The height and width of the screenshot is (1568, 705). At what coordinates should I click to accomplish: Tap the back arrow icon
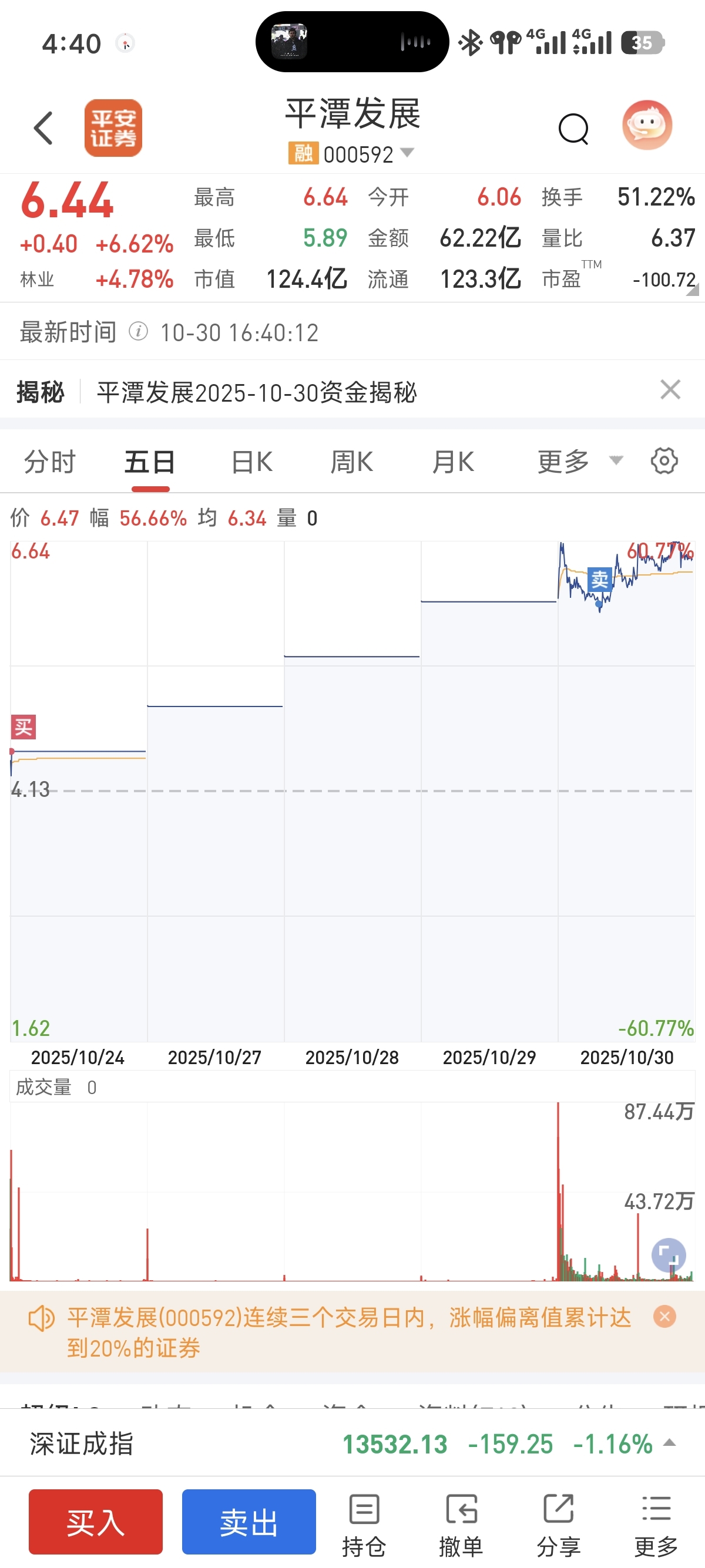pyautogui.click(x=44, y=129)
